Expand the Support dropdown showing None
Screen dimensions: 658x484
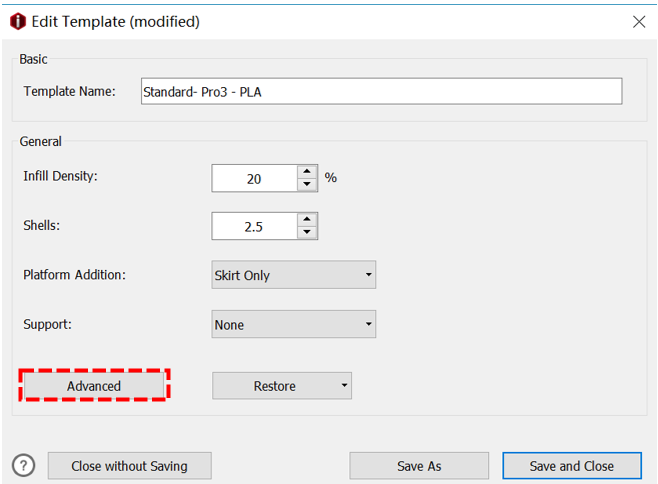(294, 325)
